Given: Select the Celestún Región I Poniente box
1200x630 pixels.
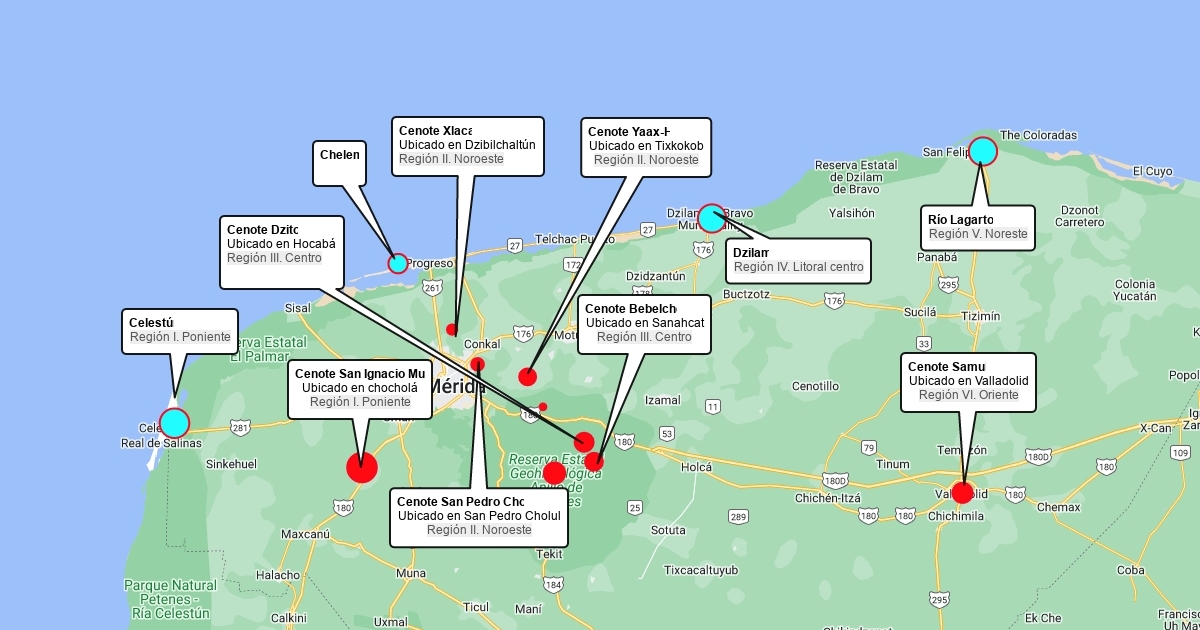Looking at the screenshot, I should (x=180, y=330).
